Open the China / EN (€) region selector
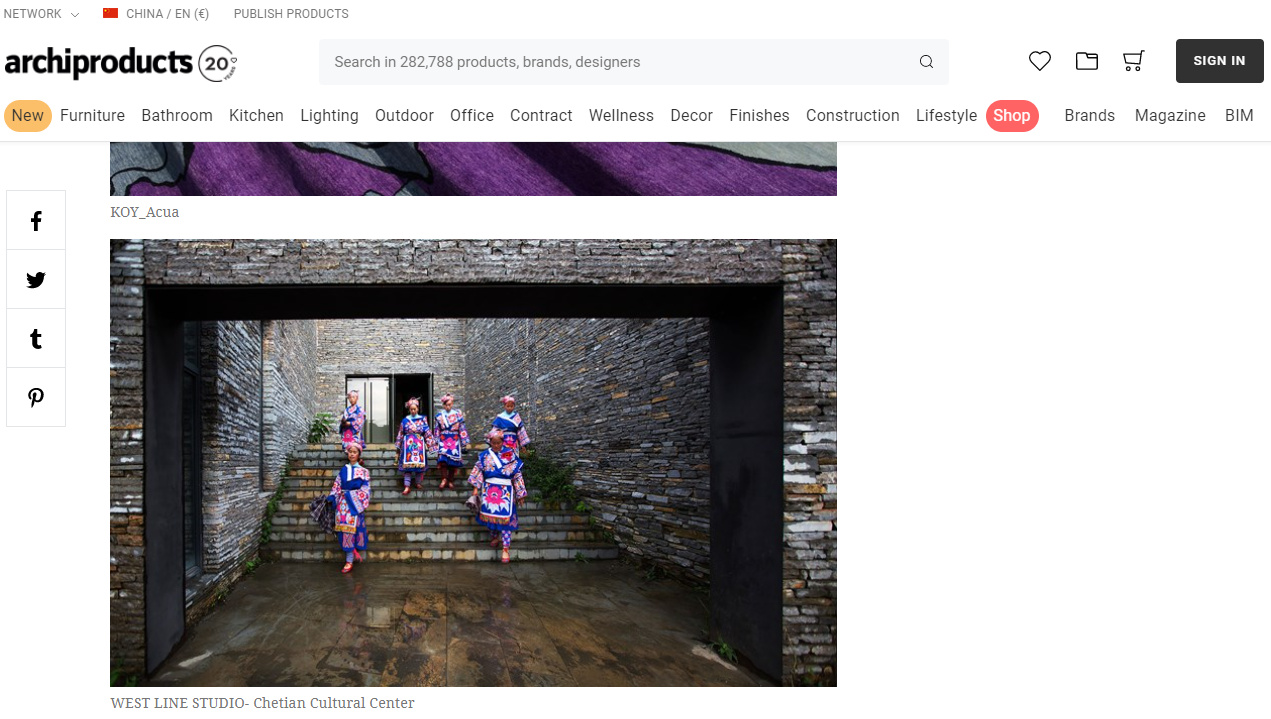The width and height of the screenshot is (1271, 719). pyautogui.click(x=156, y=14)
